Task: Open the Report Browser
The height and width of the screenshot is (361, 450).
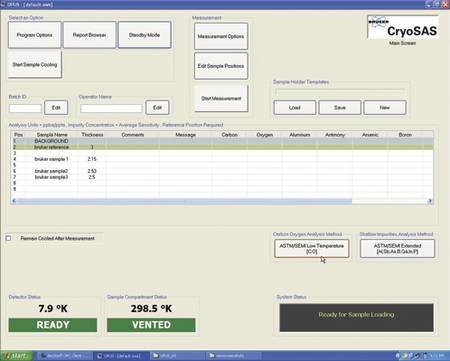Action: click(x=89, y=35)
